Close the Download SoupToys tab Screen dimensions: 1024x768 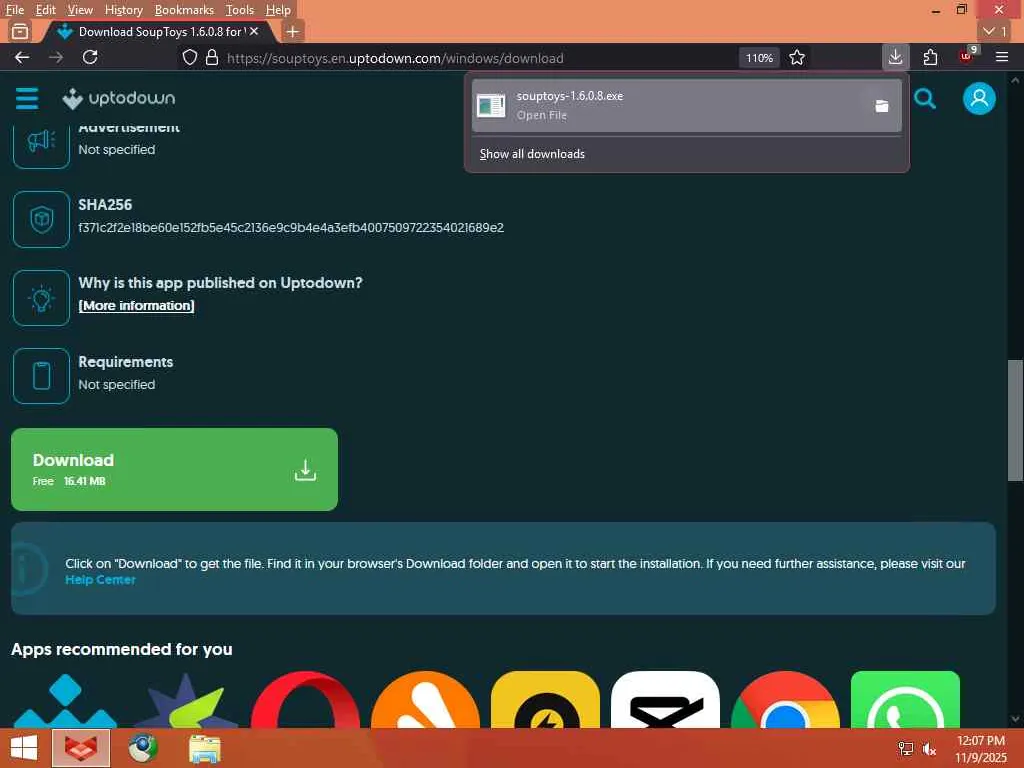254,31
